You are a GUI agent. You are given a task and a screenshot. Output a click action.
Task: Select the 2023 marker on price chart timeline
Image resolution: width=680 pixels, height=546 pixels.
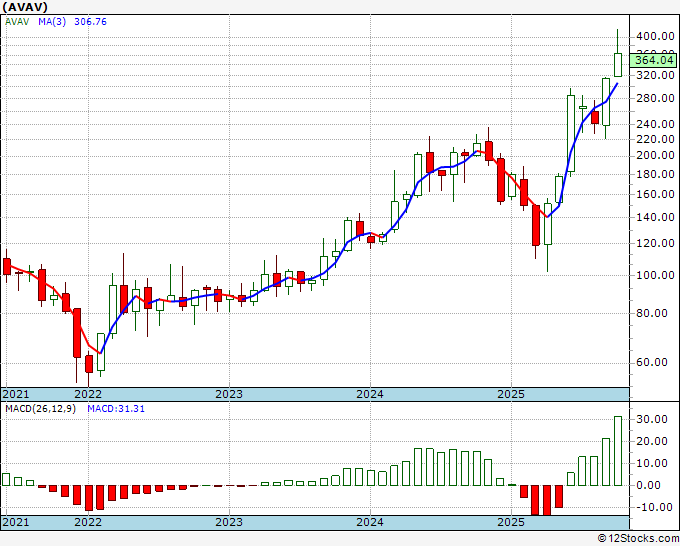click(x=229, y=395)
